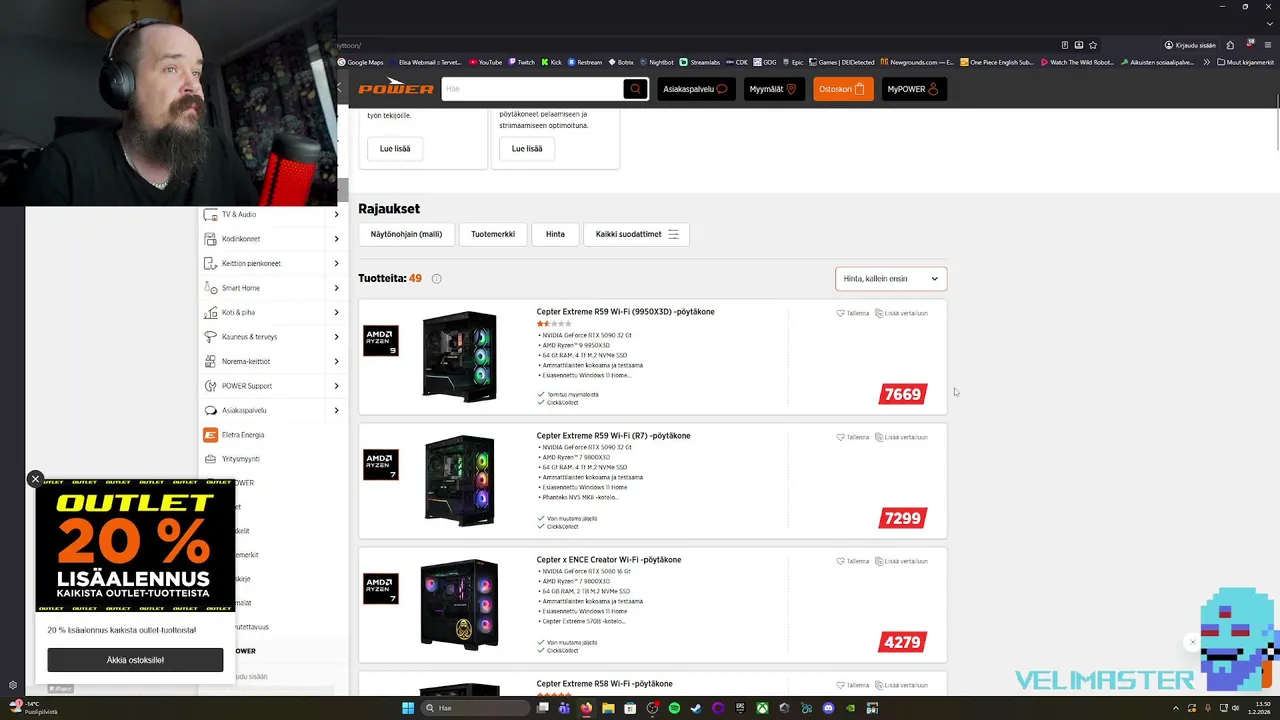Open the Firefox hamburger menu

[x=1268, y=45]
